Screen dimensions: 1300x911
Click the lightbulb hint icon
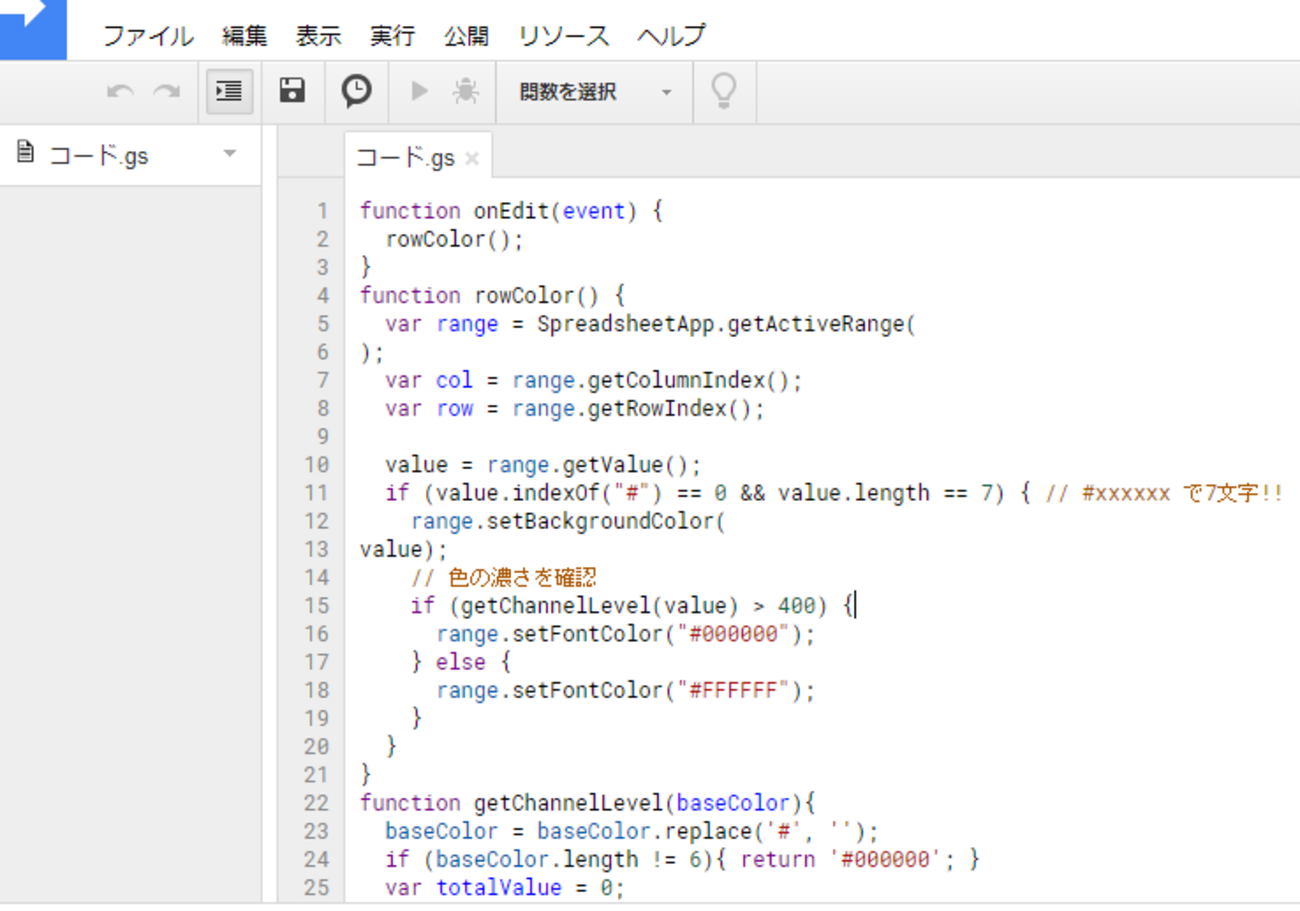tap(723, 92)
